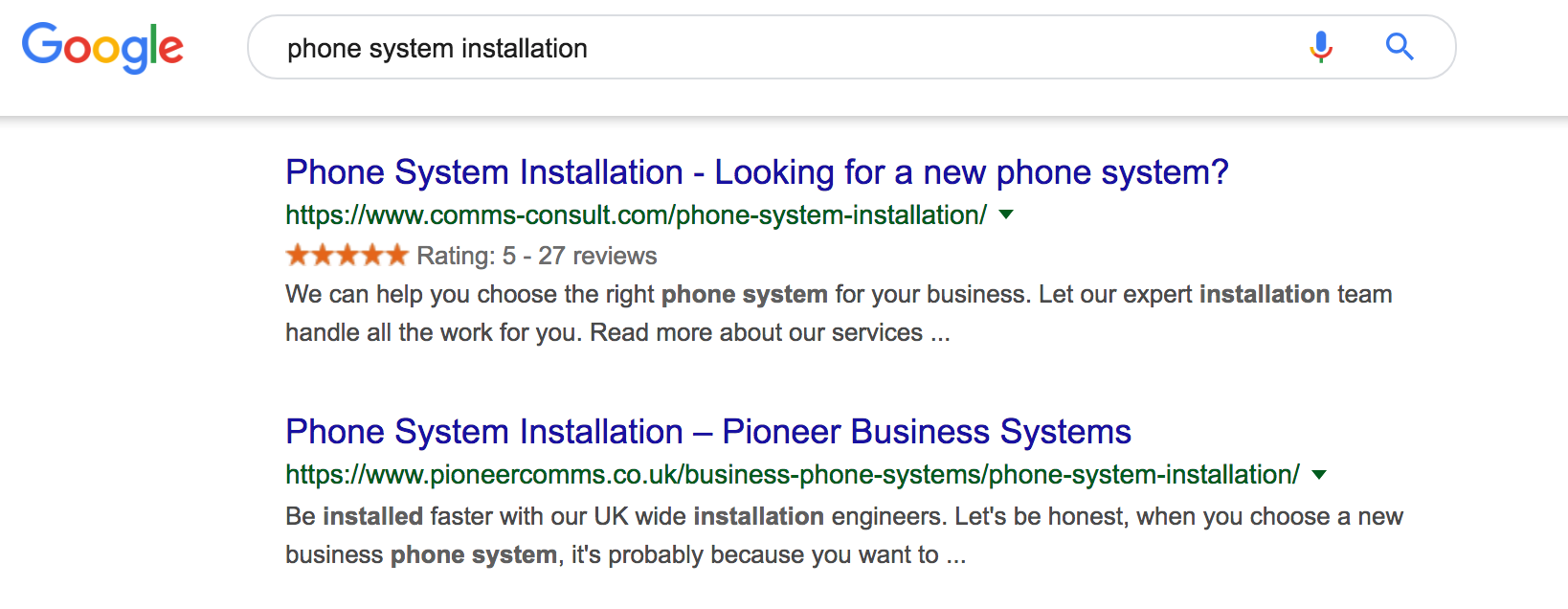Open 'Phone System Installation - Looking for a new phone system?'
The width and height of the screenshot is (1568, 609).
coord(756,172)
